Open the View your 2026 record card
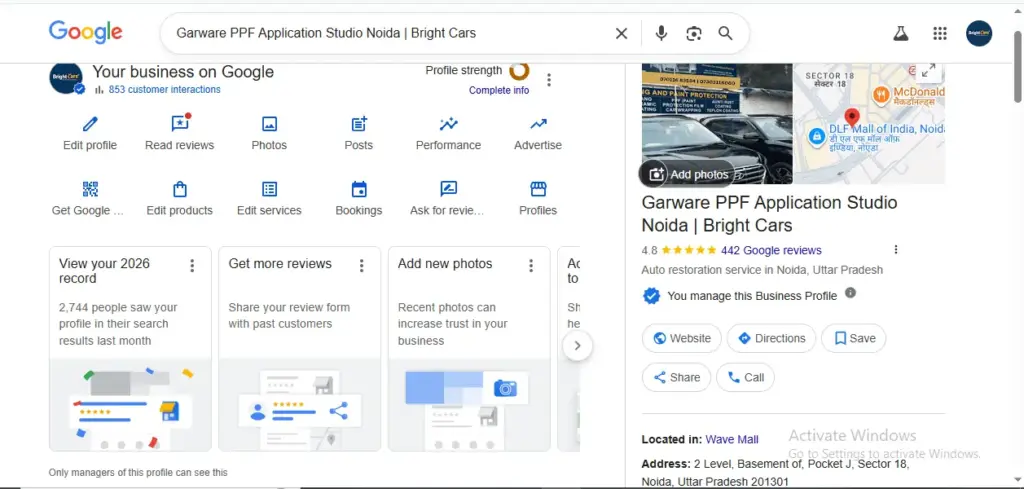This screenshot has width=1024, height=489. coord(130,349)
